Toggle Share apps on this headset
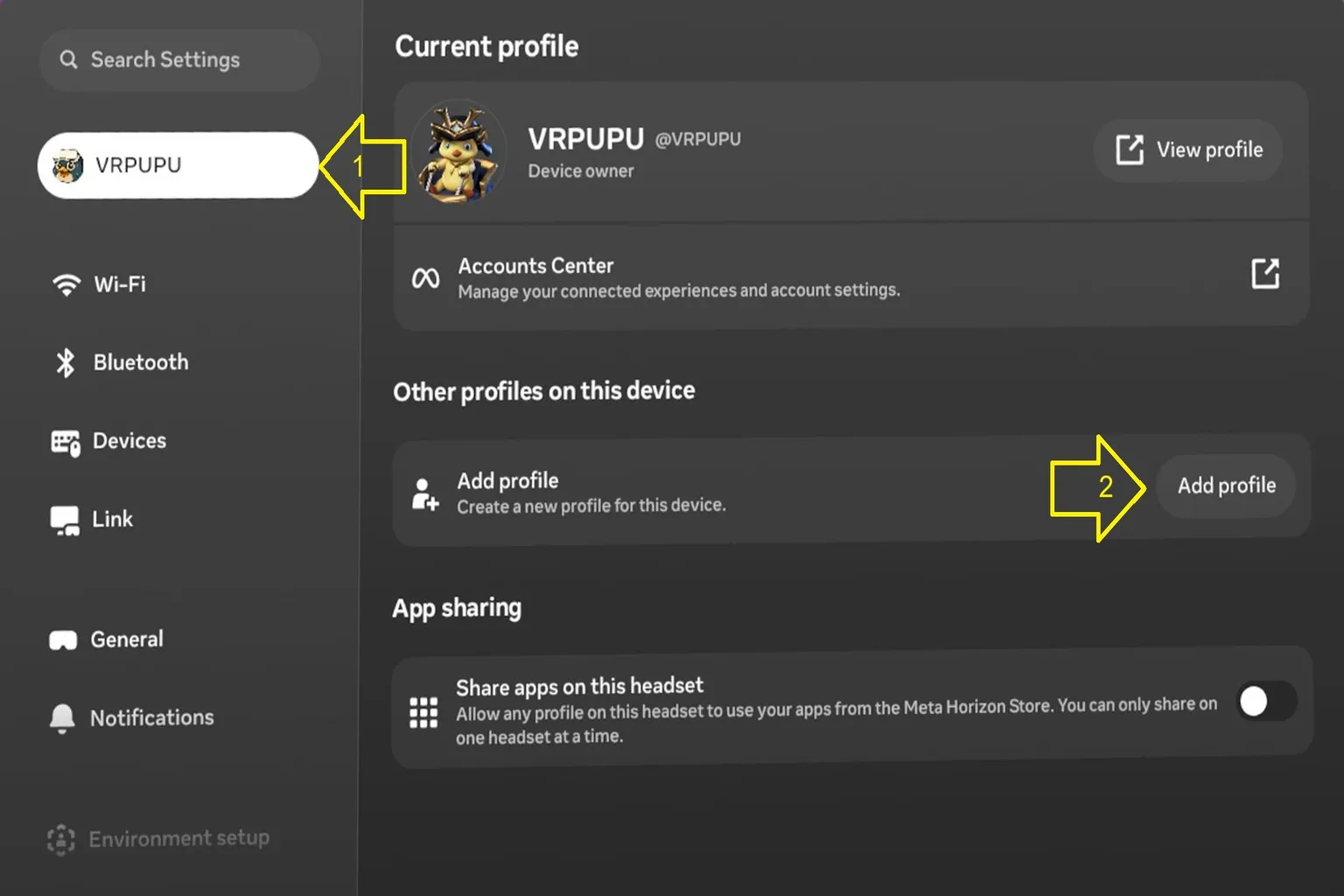1344x896 pixels. [1267, 701]
